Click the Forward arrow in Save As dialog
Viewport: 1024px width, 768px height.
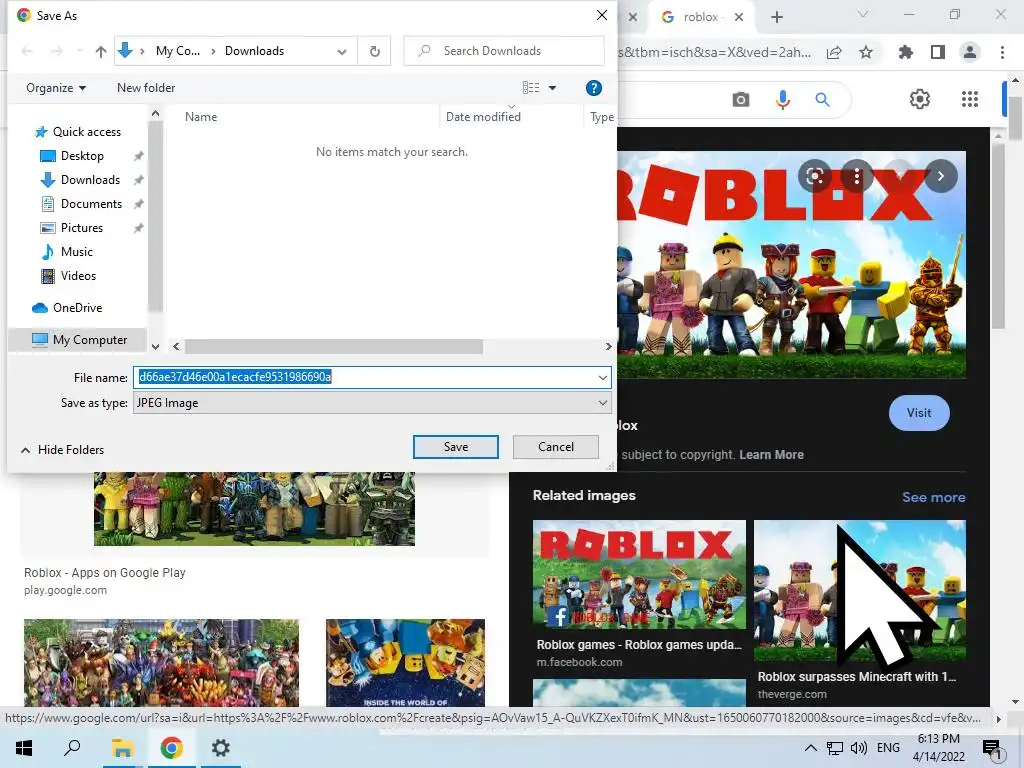(x=57, y=51)
